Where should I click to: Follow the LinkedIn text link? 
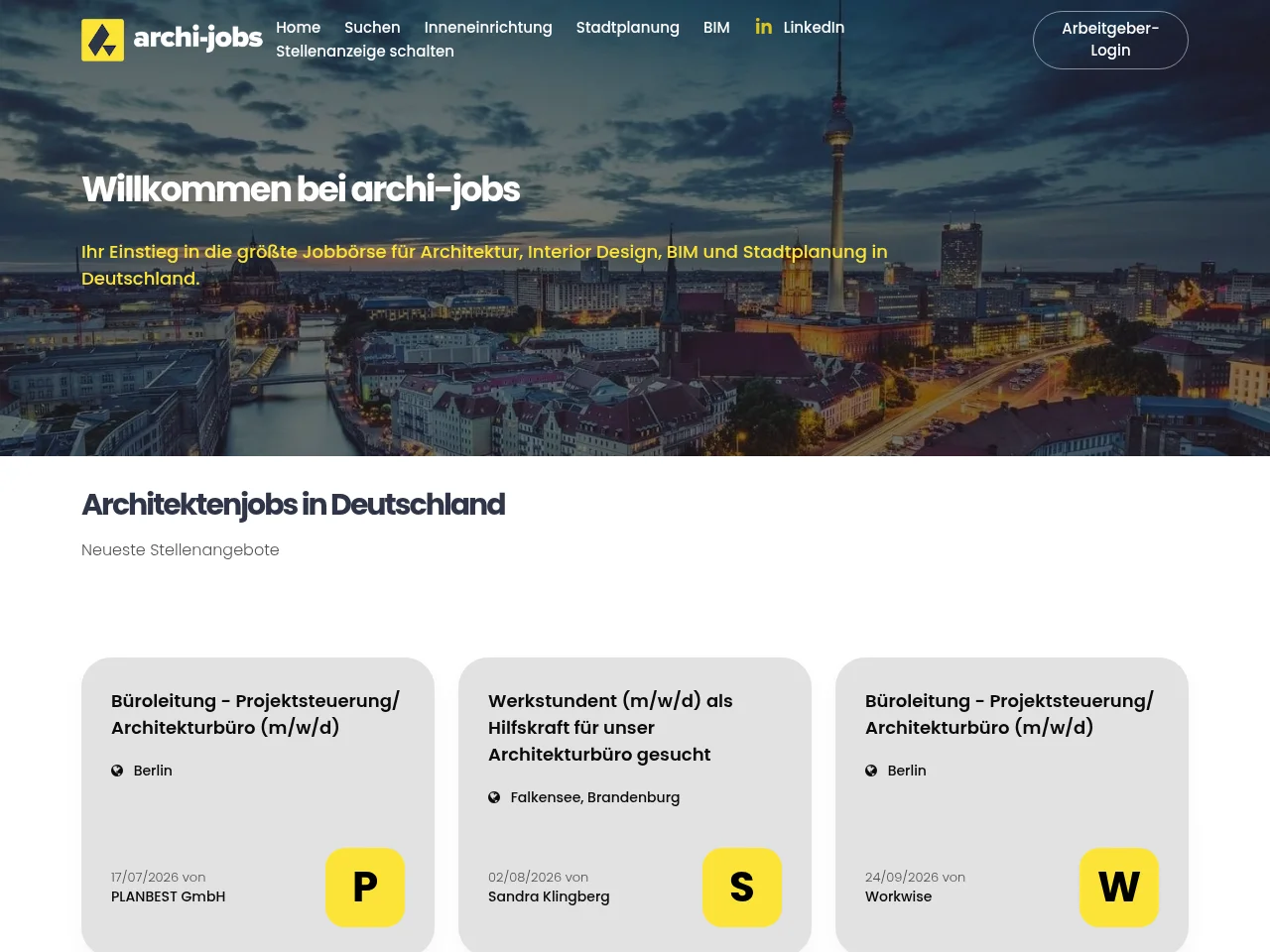click(814, 28)
